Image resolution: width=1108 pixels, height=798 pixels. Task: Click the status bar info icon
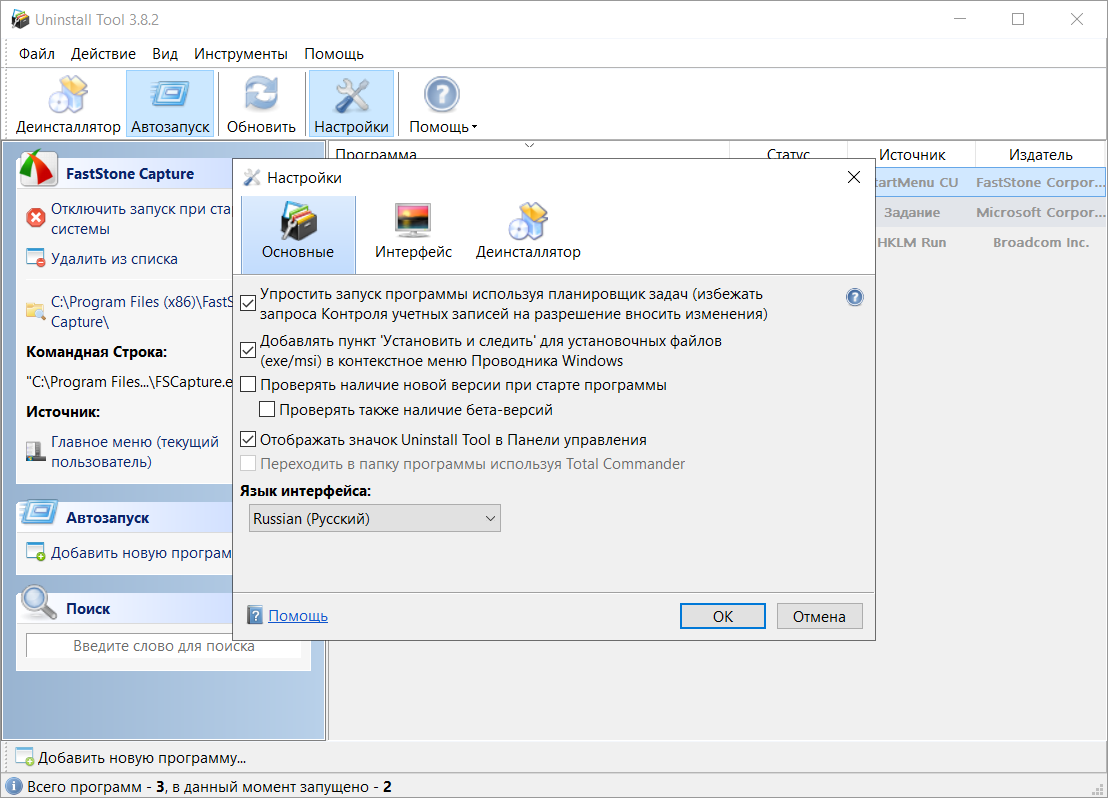pyautogui.click(x=13, y=786)
